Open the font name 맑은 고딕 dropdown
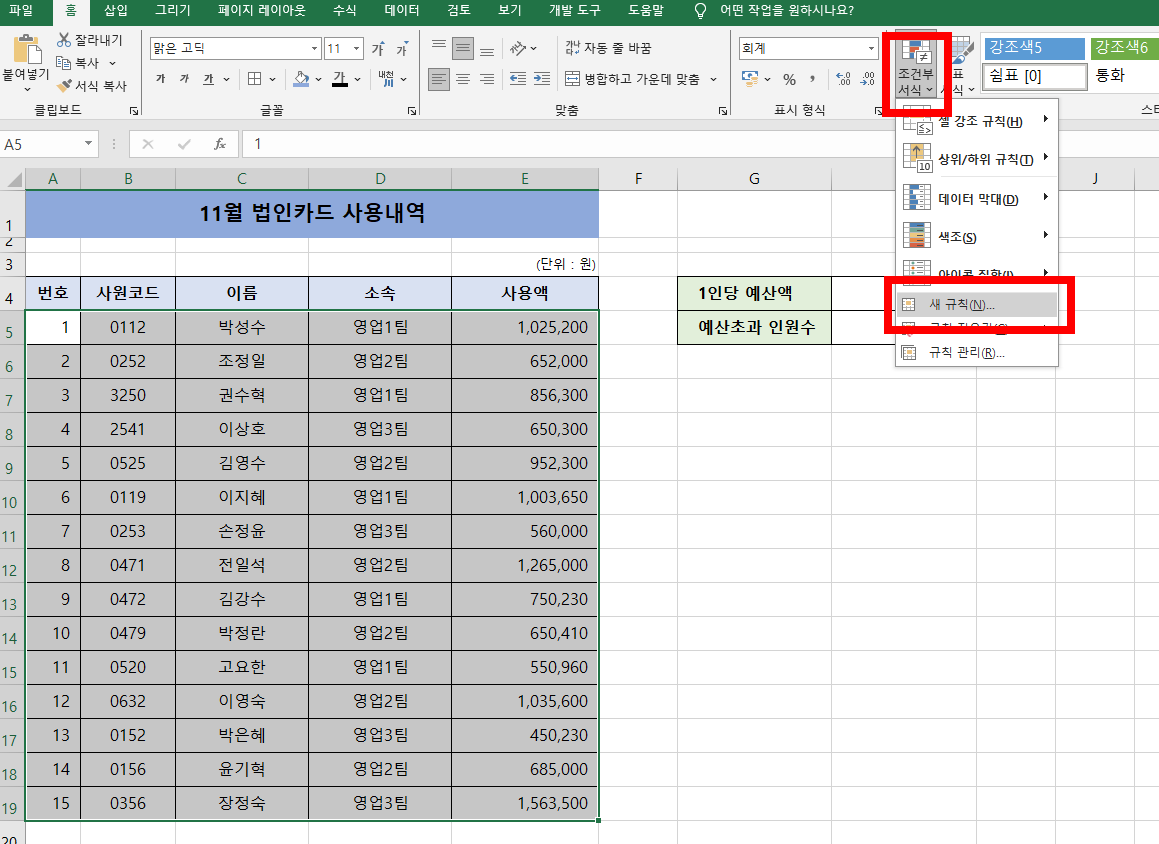Viewport: 1159px width, 844px height. [x=314, y=49]
